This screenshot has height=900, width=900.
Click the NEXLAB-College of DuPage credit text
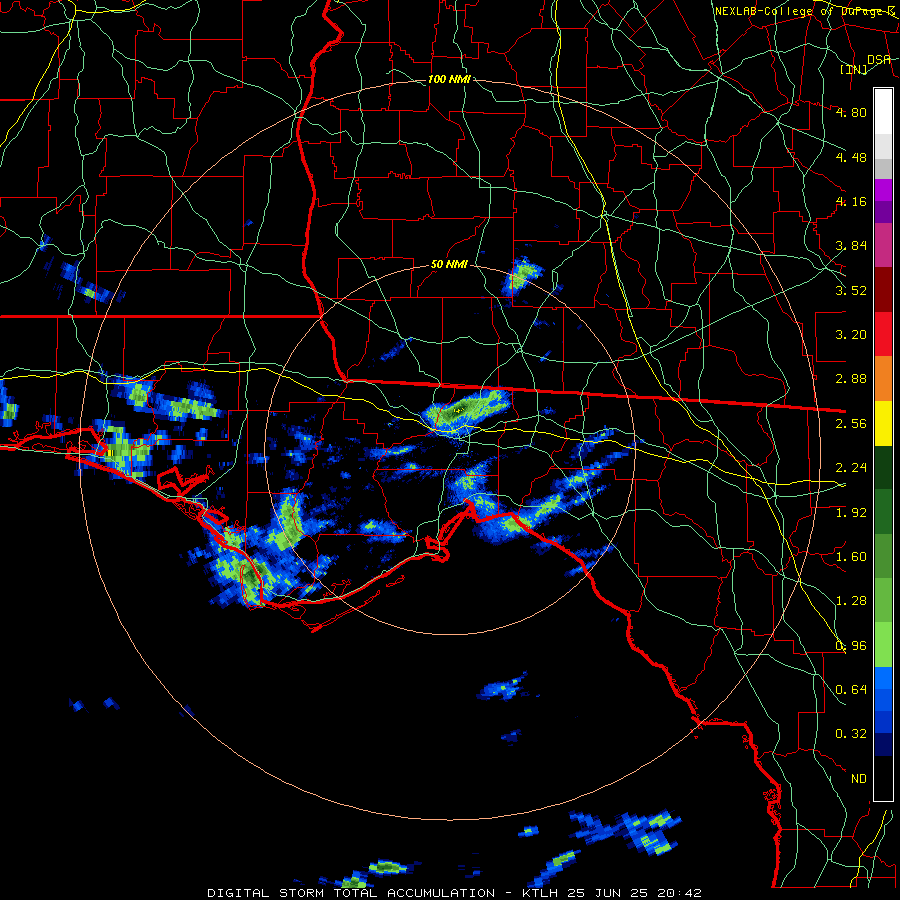click(805, 11)
